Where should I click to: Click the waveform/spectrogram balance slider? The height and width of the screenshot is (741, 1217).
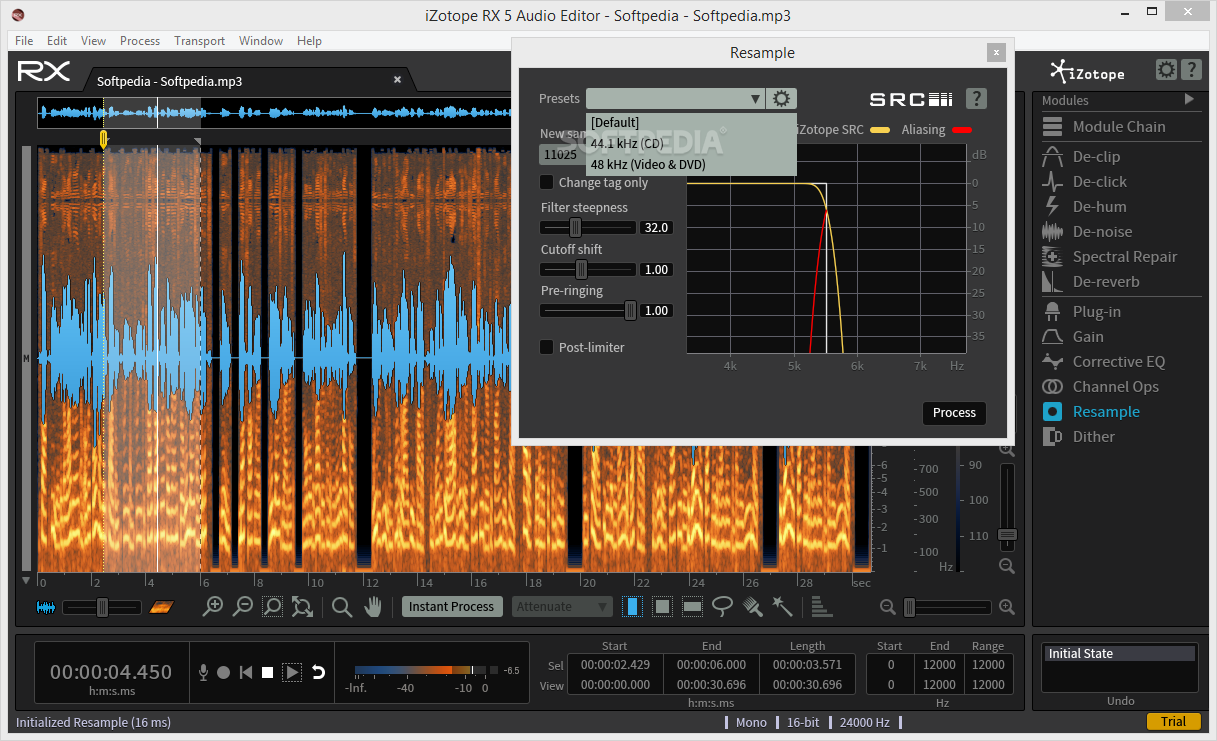102,607
